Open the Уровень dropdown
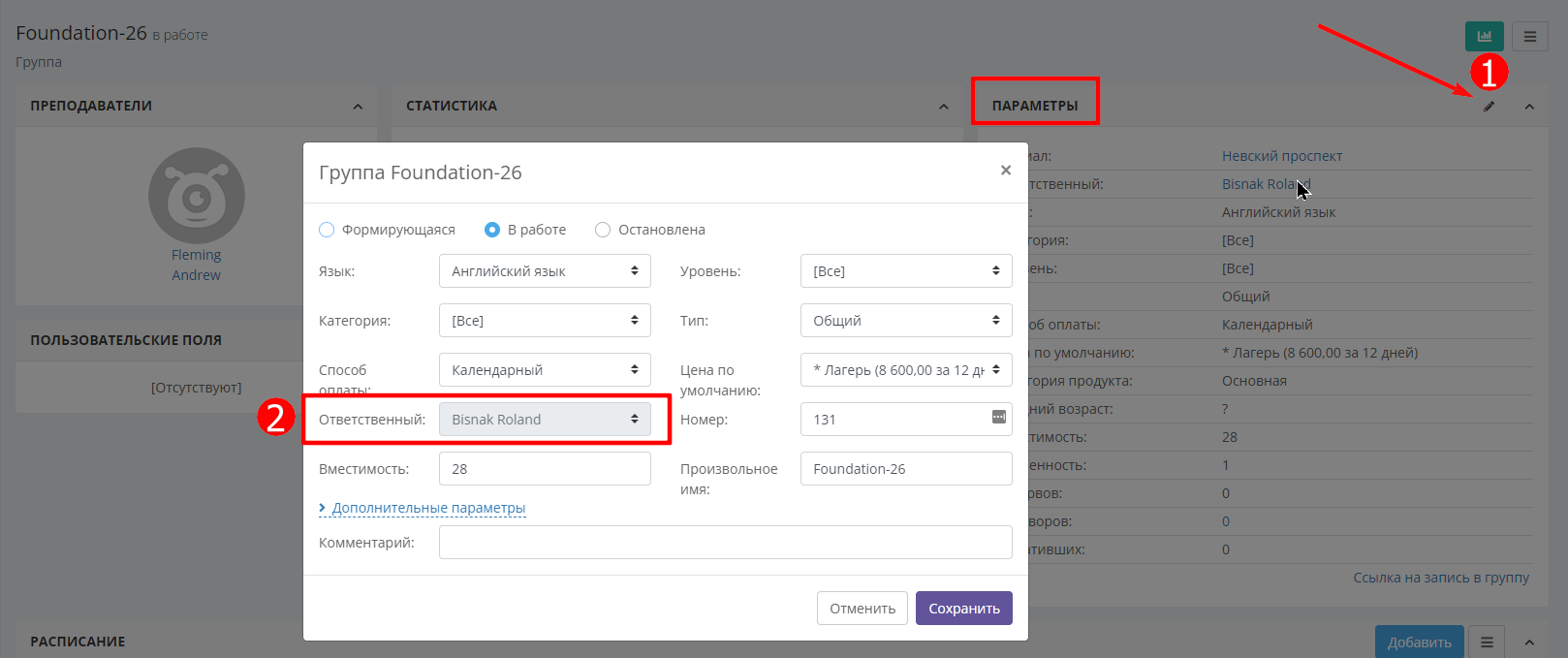Image resolution: width=1568 pixels, height=658 pixels. (906, 271)
